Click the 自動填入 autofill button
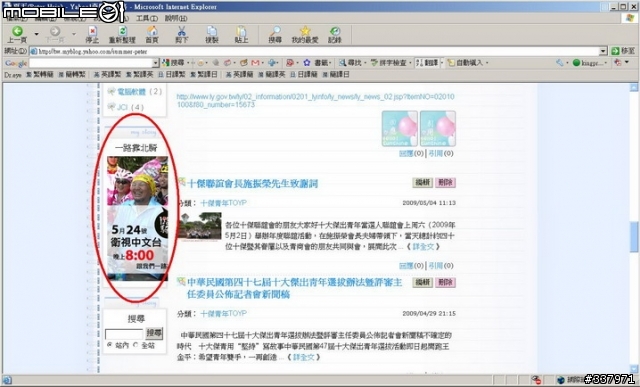 coord(465,63)
